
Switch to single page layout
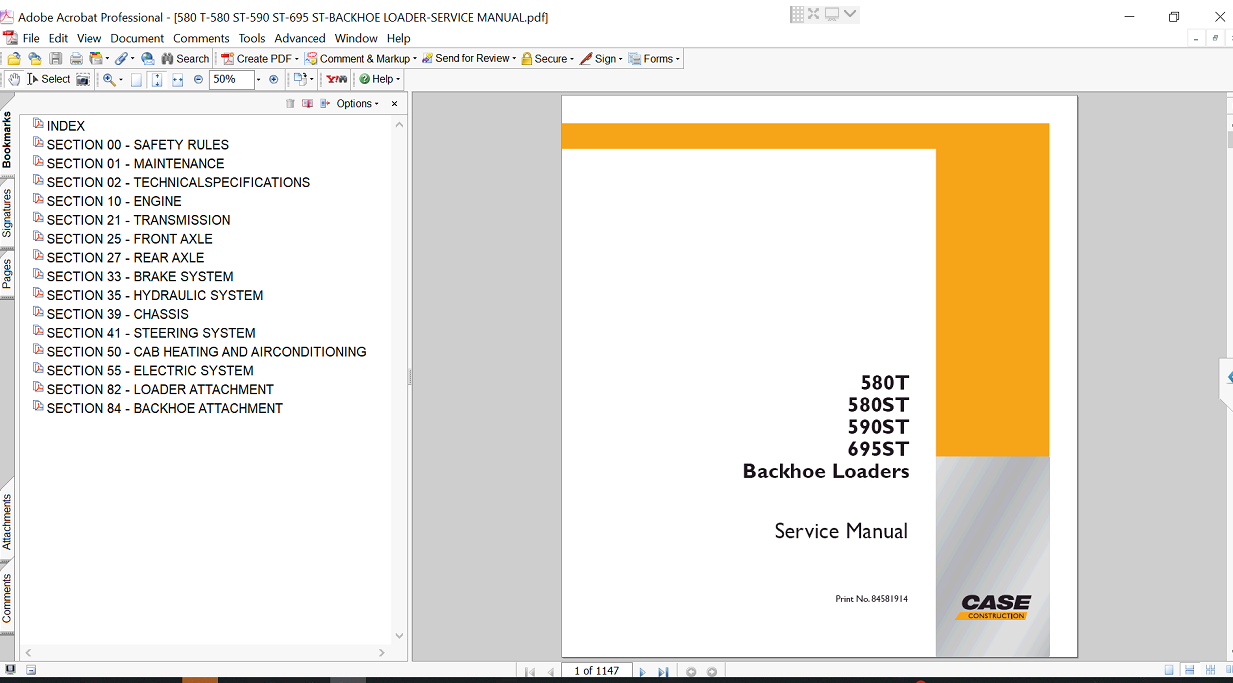pos(1169,670)
